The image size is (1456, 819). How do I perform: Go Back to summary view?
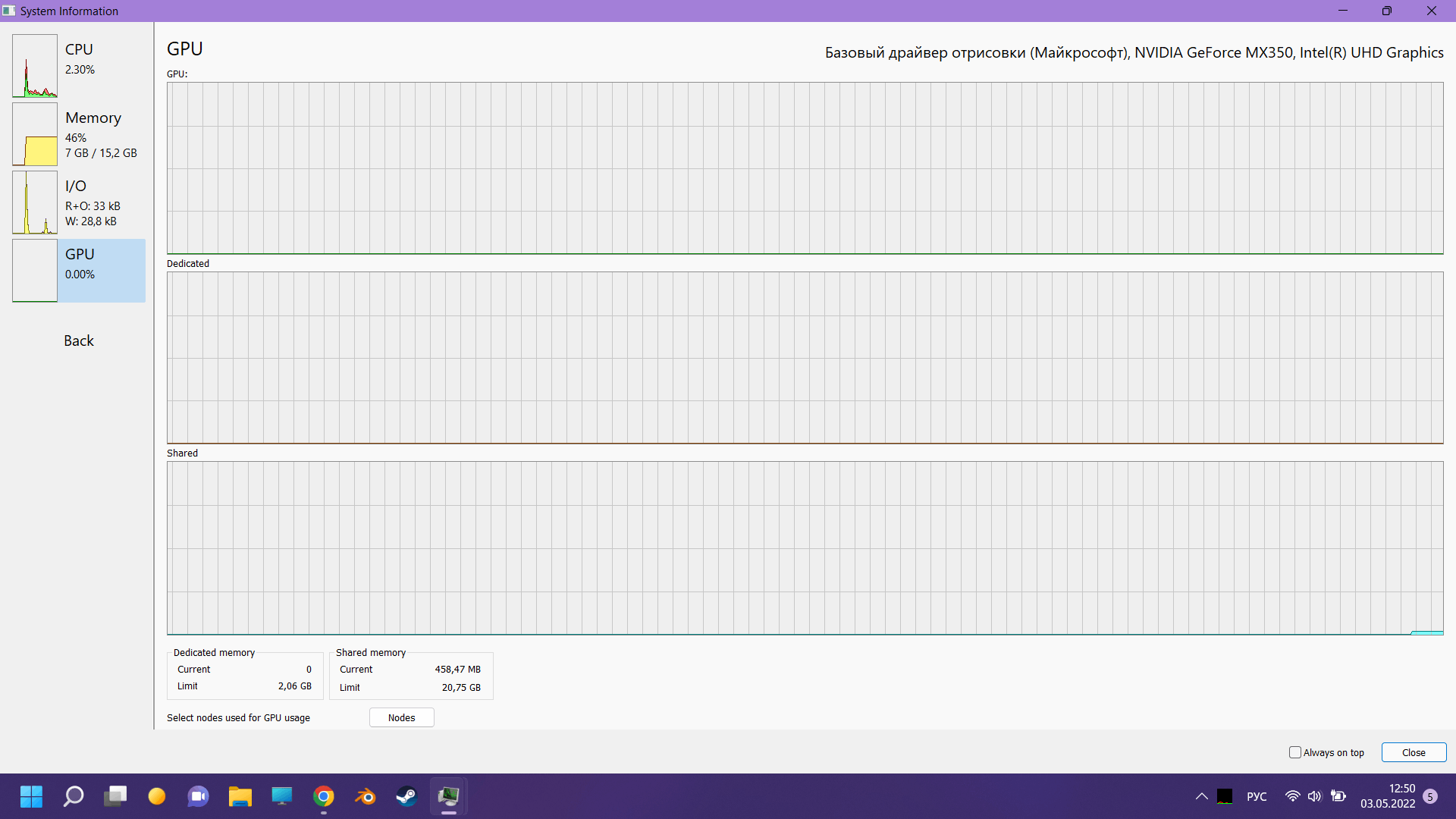(79, 341)
